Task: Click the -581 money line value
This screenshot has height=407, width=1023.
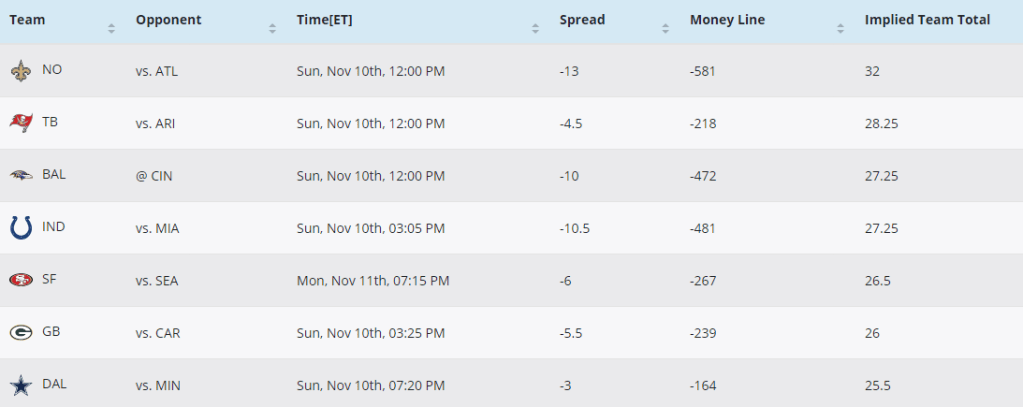Action: [x=704, y=71]
